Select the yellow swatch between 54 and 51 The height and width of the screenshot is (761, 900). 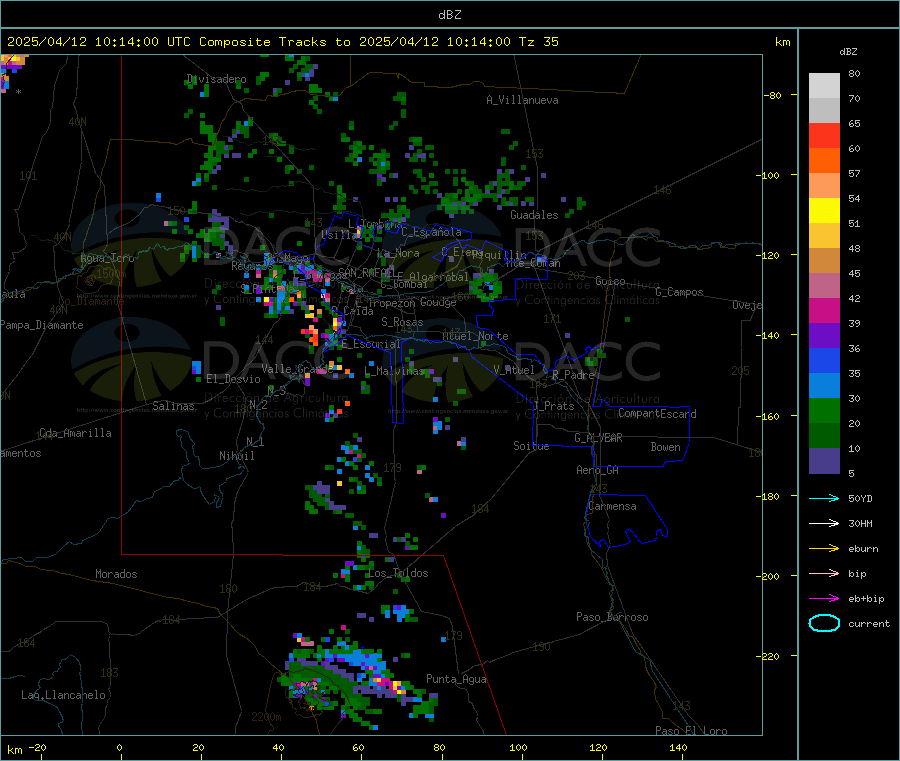click(x=824, y=211)
